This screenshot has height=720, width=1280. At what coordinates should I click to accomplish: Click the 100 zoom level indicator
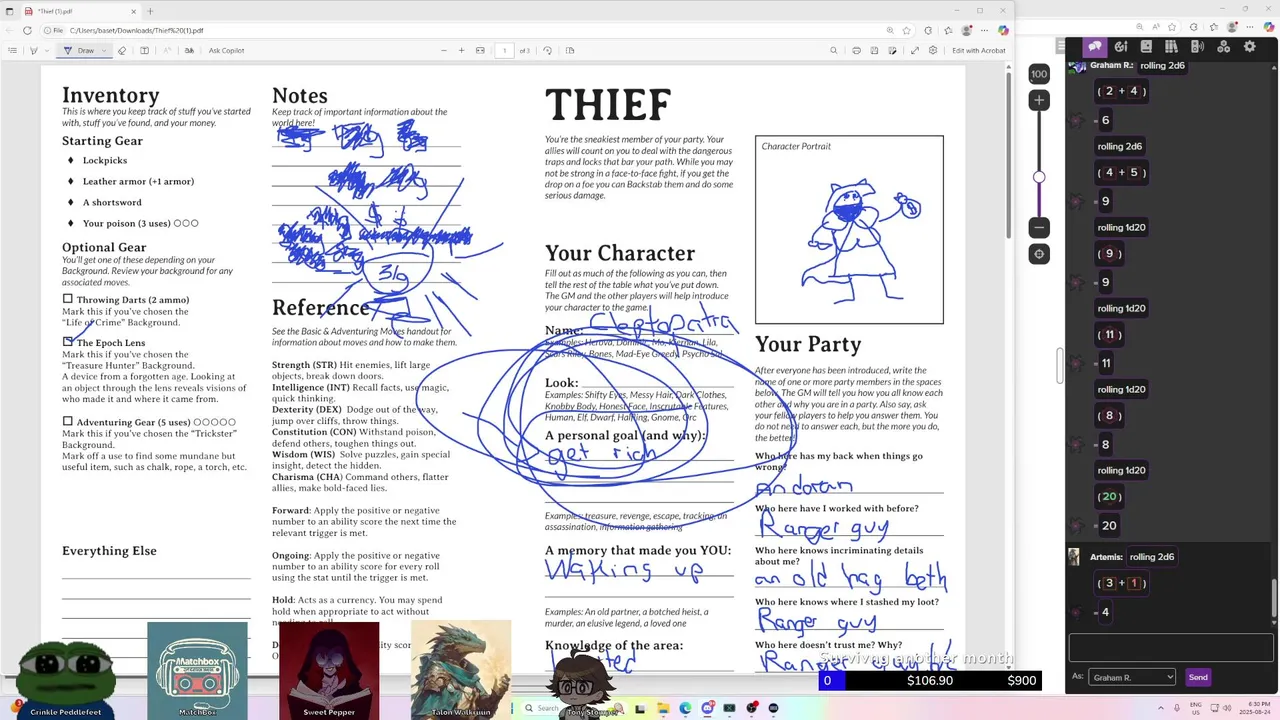(x=1039, y=74)
